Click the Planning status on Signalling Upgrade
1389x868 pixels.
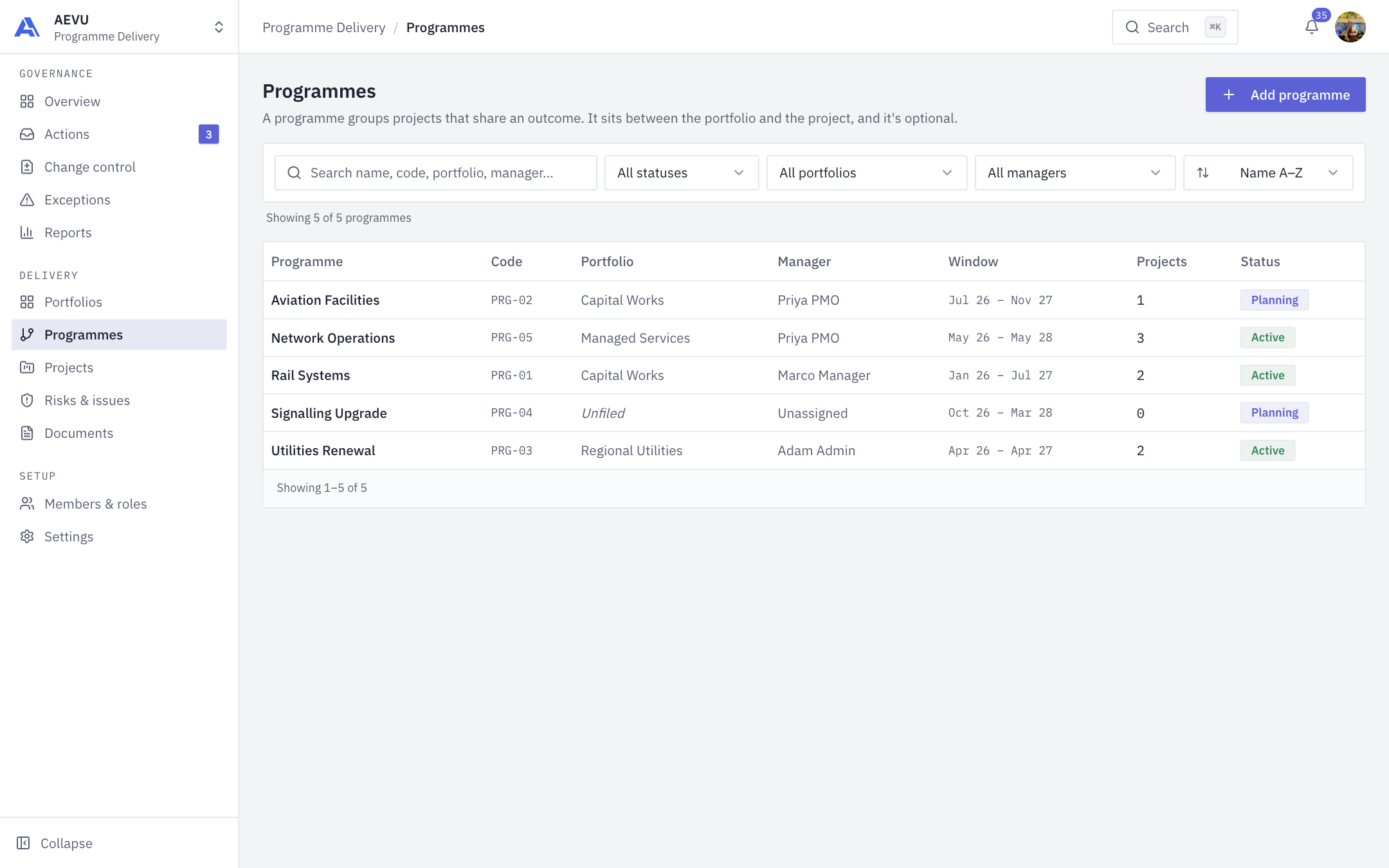[1275, 413]
